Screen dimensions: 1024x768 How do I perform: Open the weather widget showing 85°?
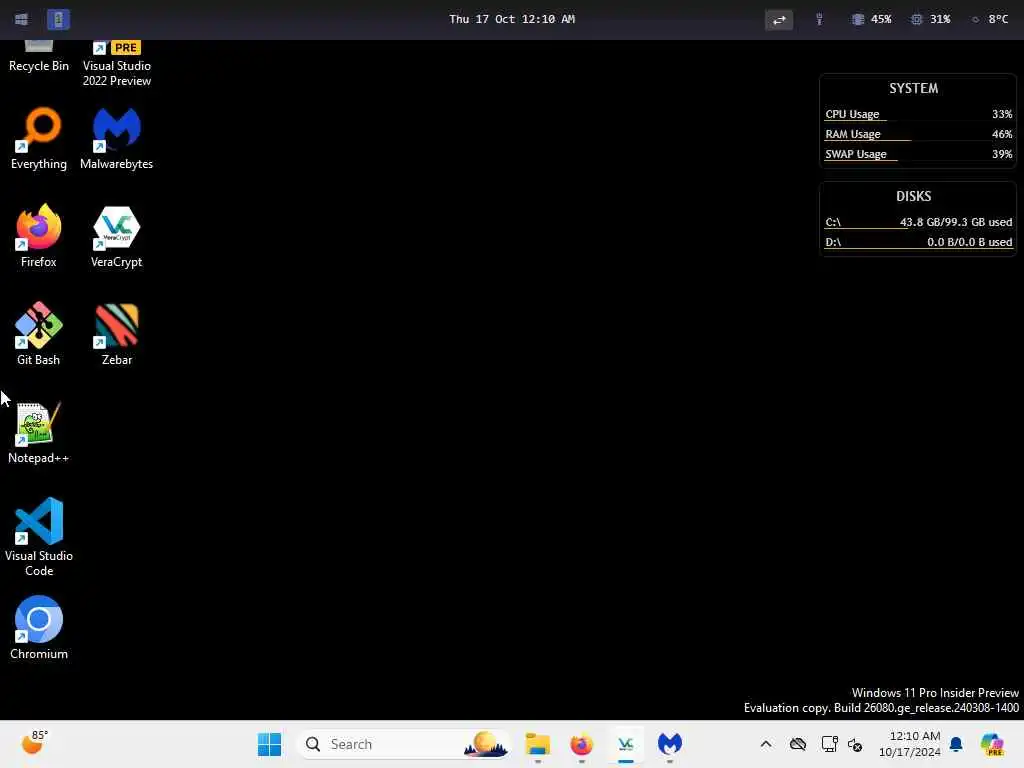coord(34,743)
